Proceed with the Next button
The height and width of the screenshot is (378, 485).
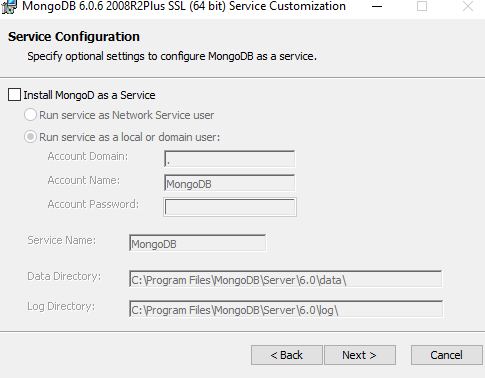360,355
